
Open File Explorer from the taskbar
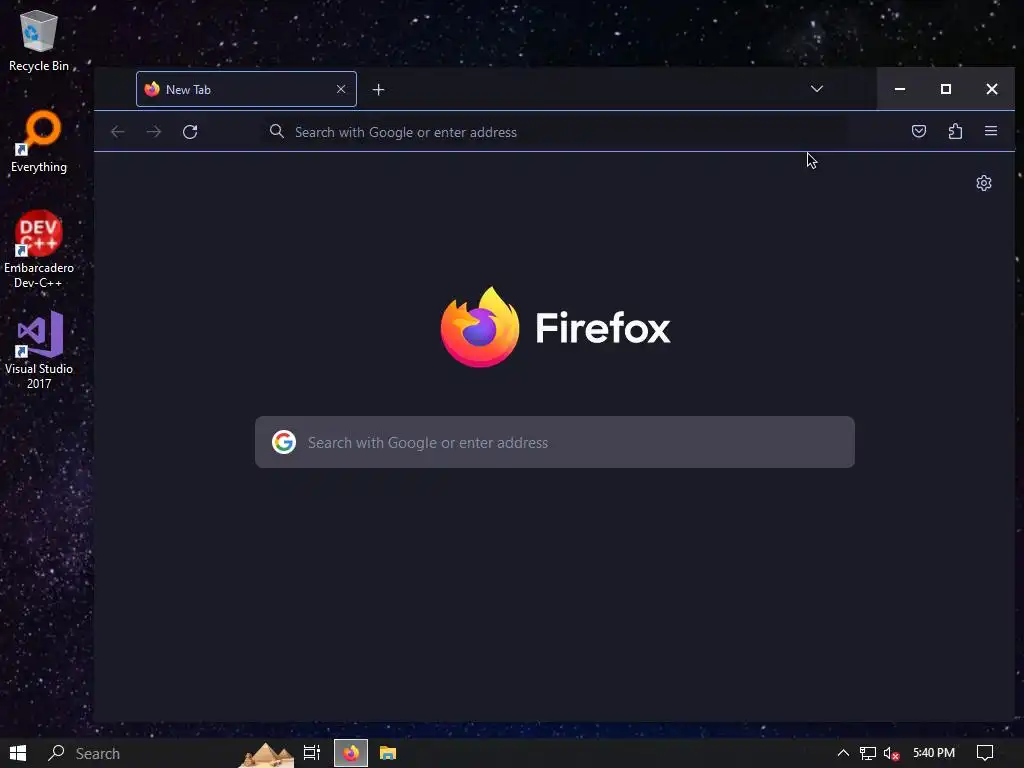[x=388, y=753]
